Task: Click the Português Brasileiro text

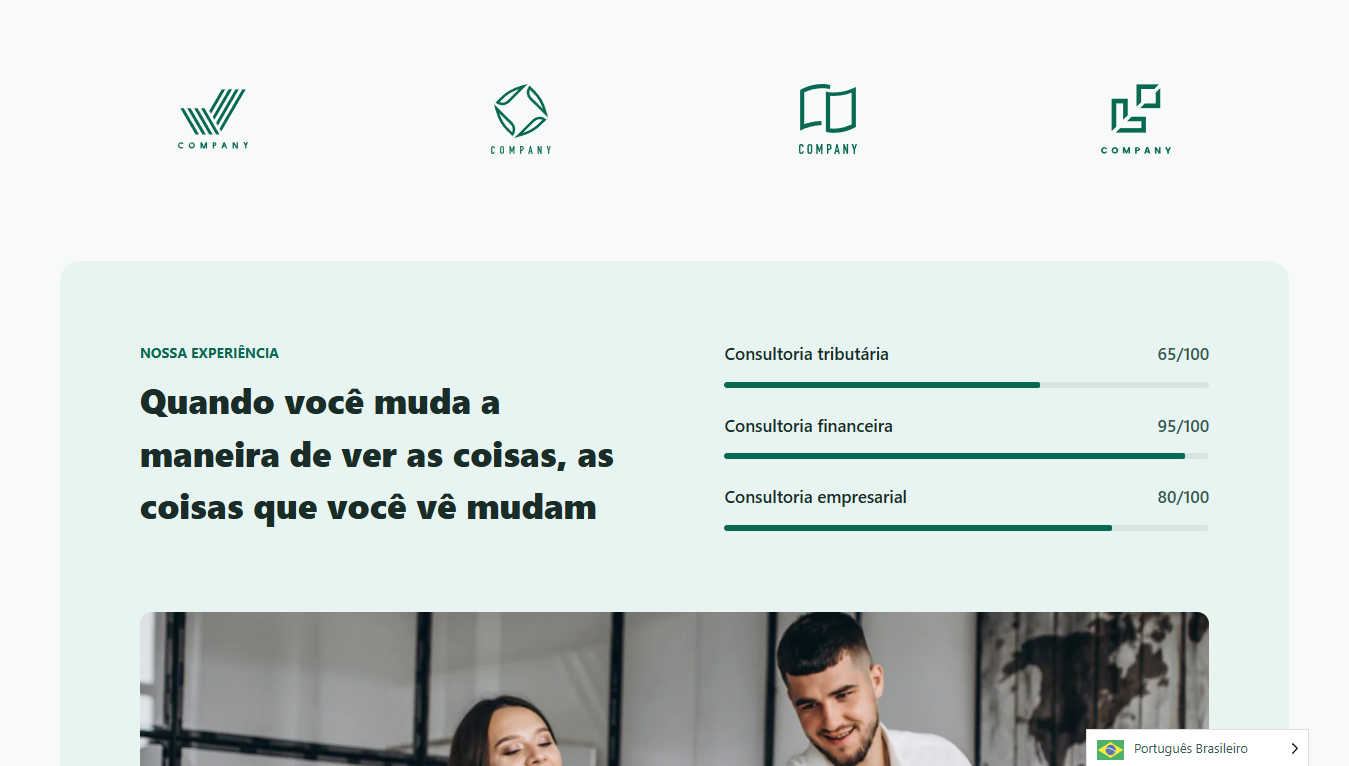Action: click(1190, 749)
